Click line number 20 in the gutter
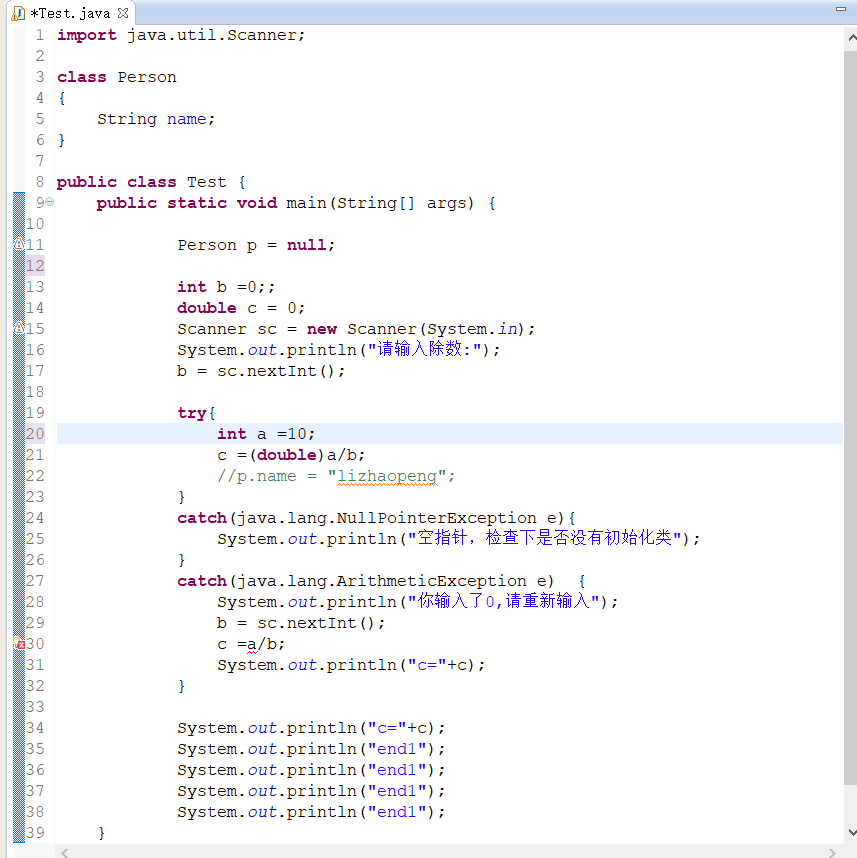The height and width of the screenshot is (858, 857). (40, 433)
